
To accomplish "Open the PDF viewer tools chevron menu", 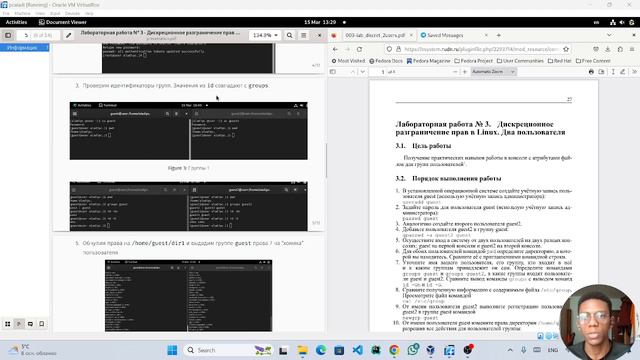I will tap(634, 72).
